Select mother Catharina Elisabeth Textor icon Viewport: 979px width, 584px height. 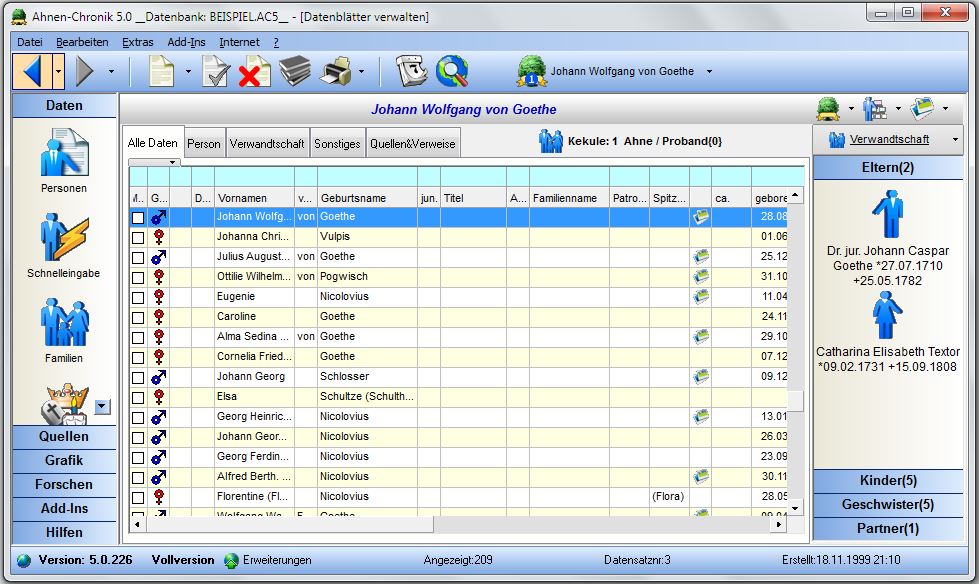[x=887, y=315]
